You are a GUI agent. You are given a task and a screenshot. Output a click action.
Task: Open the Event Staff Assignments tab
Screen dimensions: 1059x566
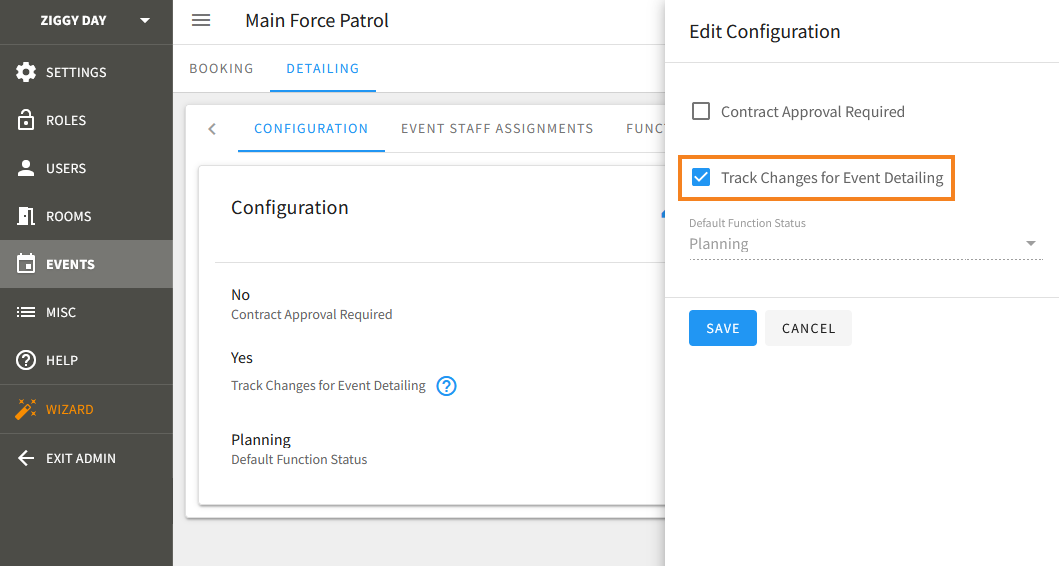point(497,129)
